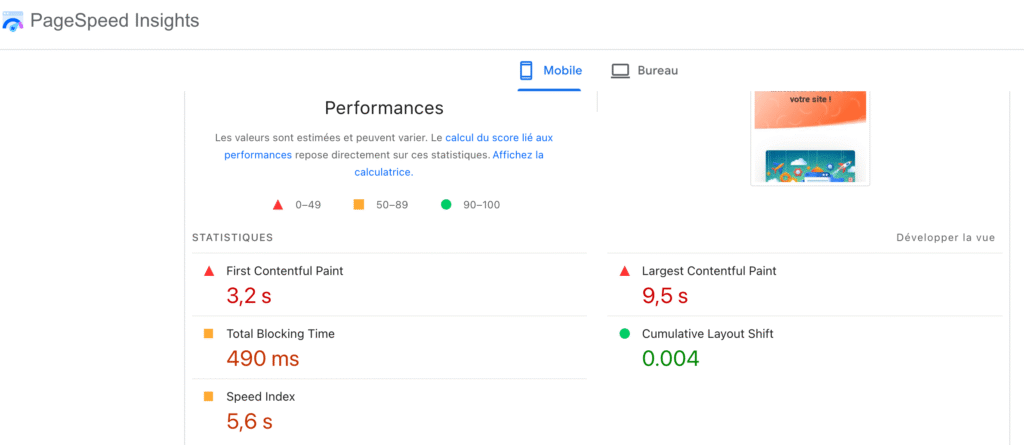The height and width of the screenshot is (445, 1024).
Task: Click the red triangle legend icon for 0–49
Action: tap(278, 205)
